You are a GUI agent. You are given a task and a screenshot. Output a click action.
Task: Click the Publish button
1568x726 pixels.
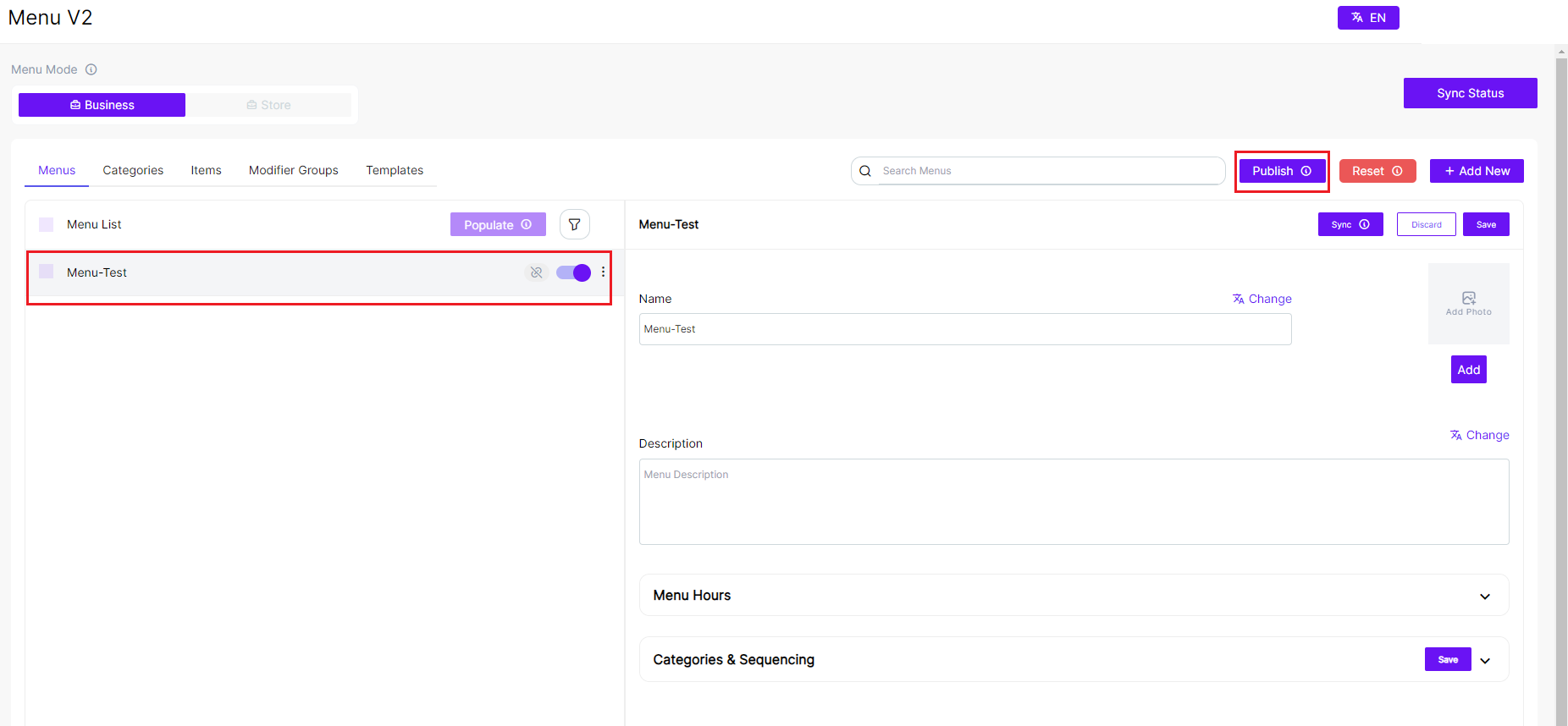click(1282, 171)
